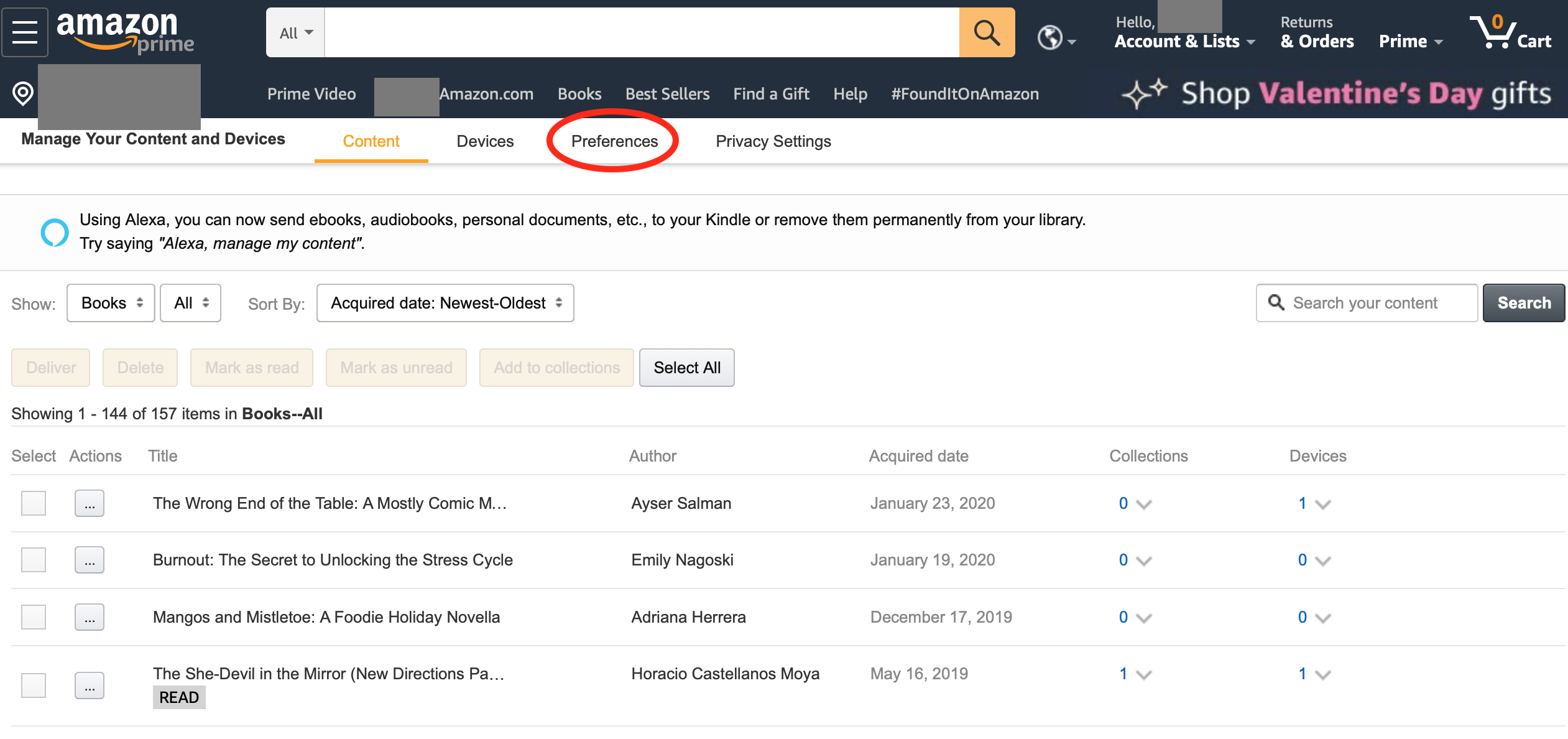Select the checkbox for Mangos and Mistletoe
The image size is (1568, 739).
point(33,616)
